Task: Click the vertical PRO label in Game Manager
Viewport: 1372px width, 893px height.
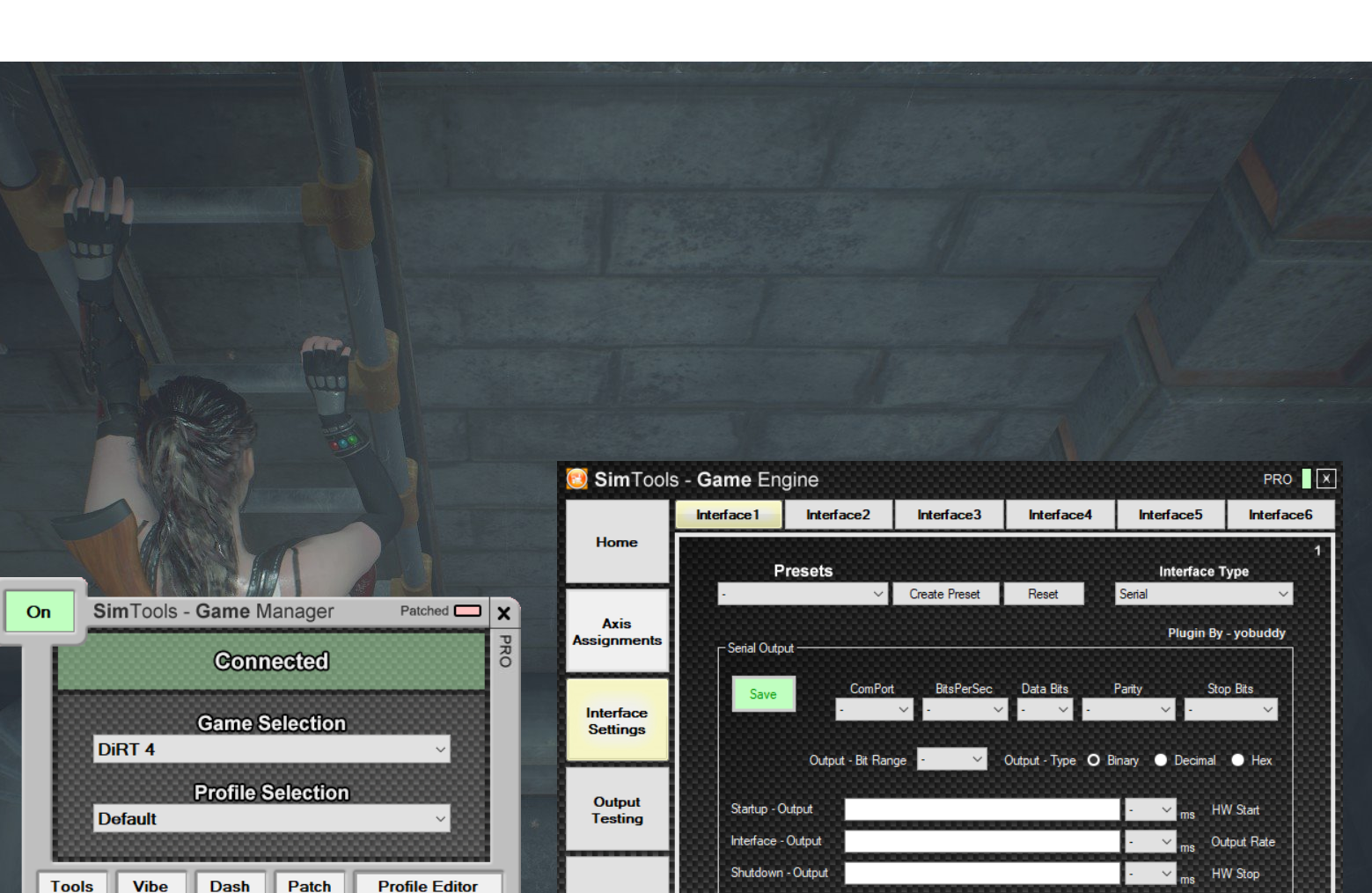Action: (505, 651)
